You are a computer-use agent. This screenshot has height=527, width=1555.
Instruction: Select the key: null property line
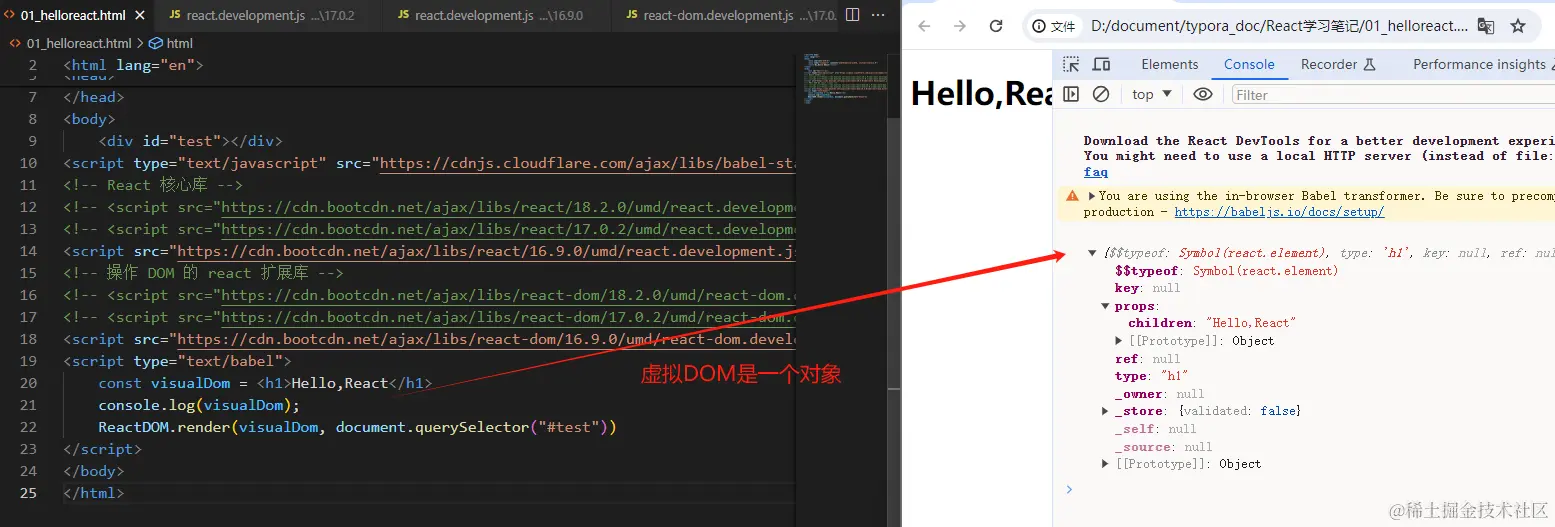point(1147,288)
